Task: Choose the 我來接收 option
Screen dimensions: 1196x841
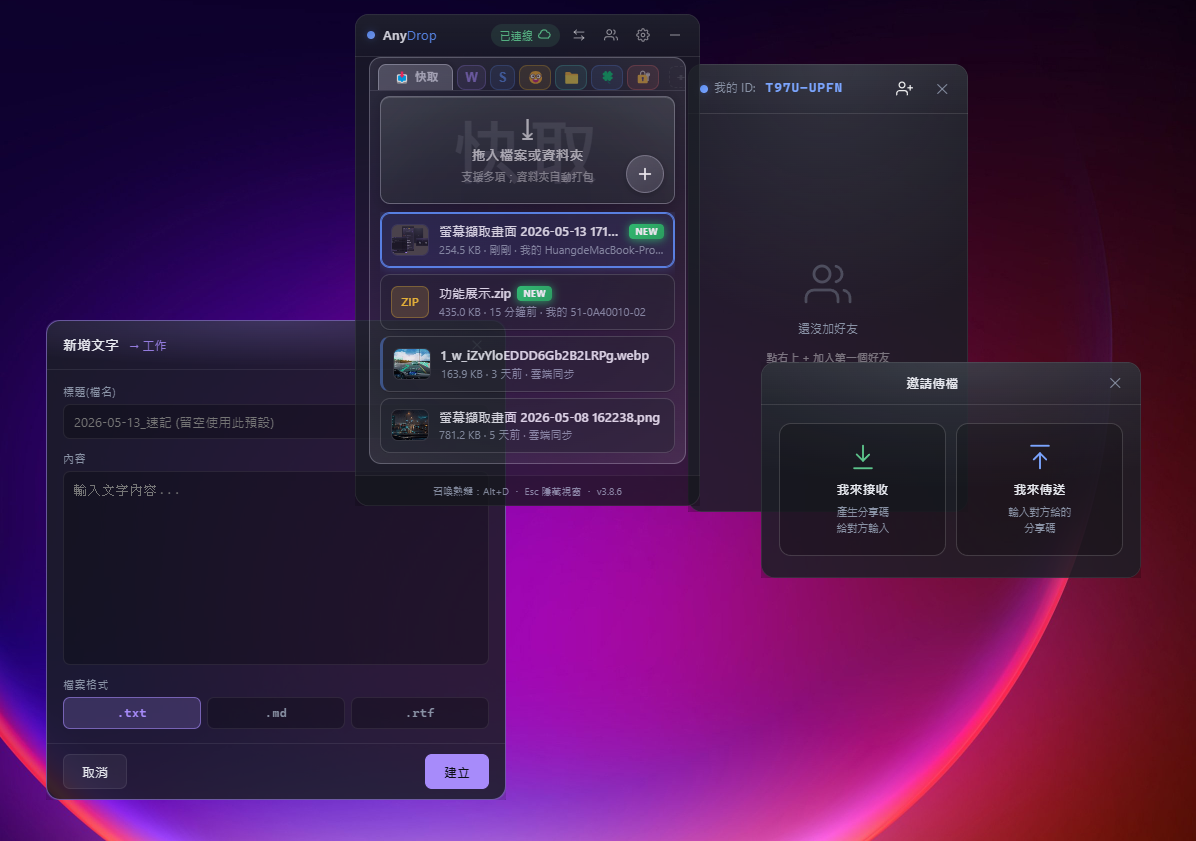Action: coord(863,490)
